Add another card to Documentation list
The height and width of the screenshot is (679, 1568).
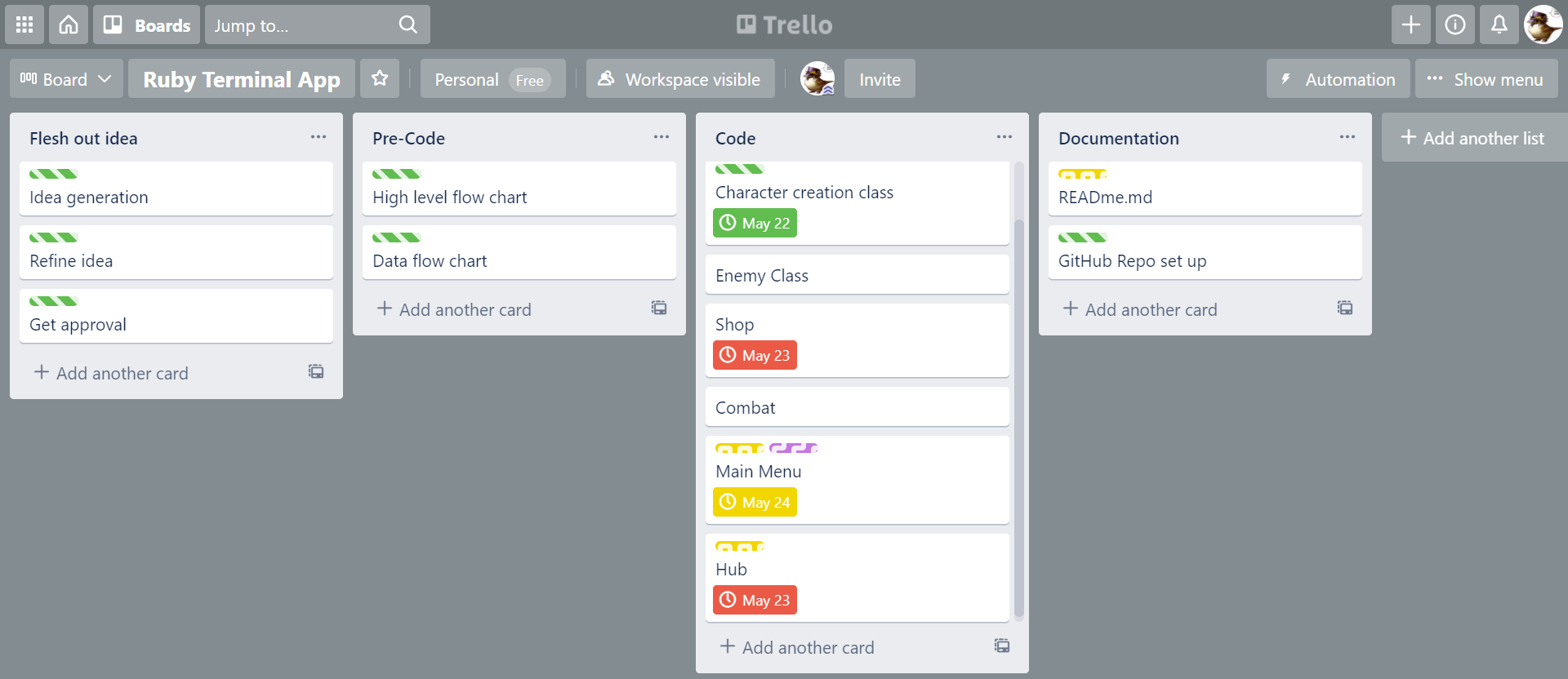[x=1140, y=309]
